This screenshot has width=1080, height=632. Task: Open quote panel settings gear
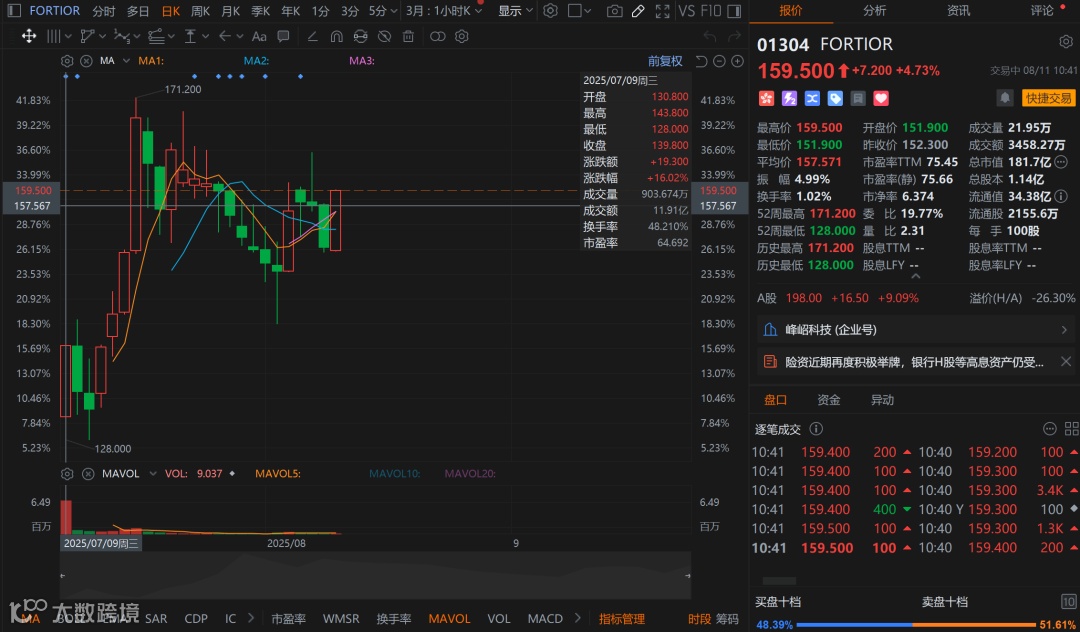click(x=1066, y=42)
